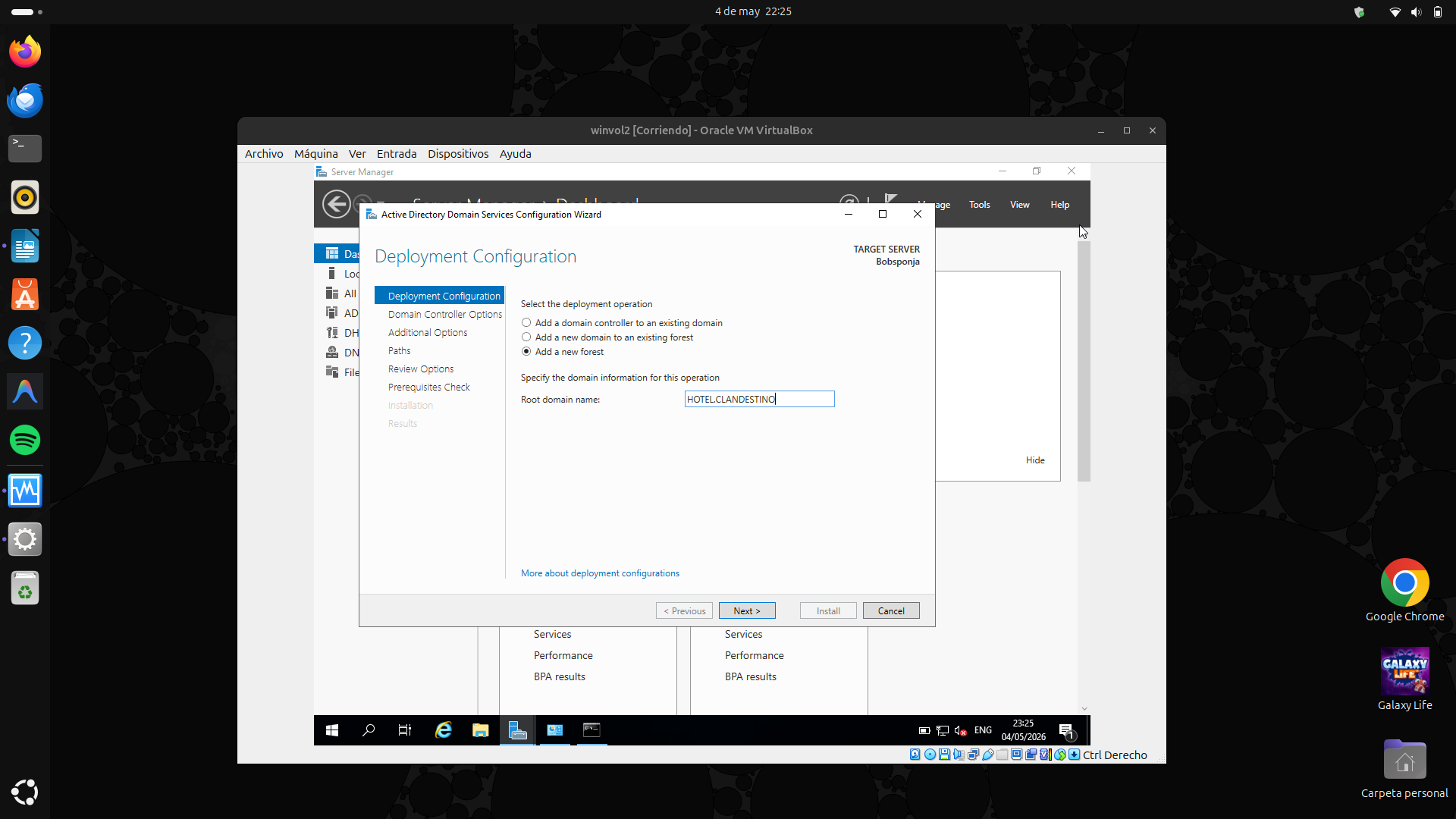The width and height of the screenshot is (1456, 819).
Task: Open Thunderbird from Ubuntu dock
Action: point(25,100)
